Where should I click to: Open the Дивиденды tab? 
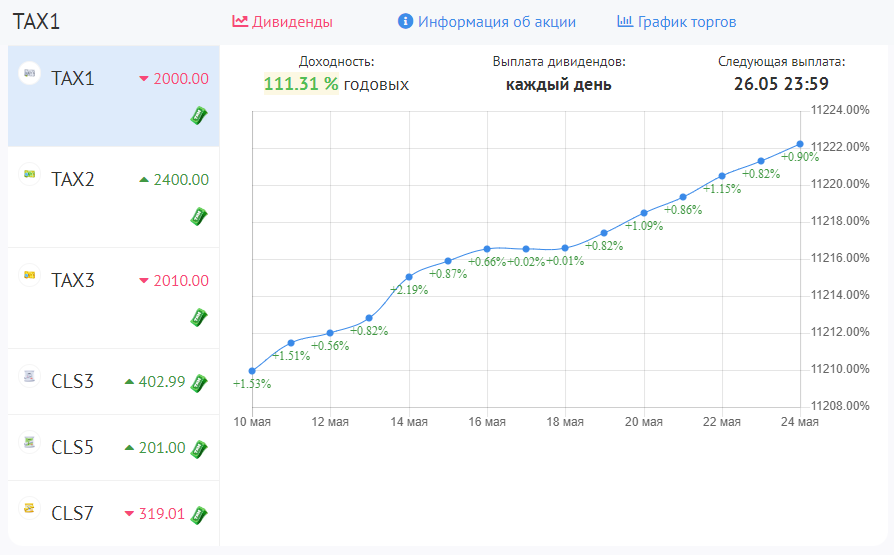click(x=282, y=22)
